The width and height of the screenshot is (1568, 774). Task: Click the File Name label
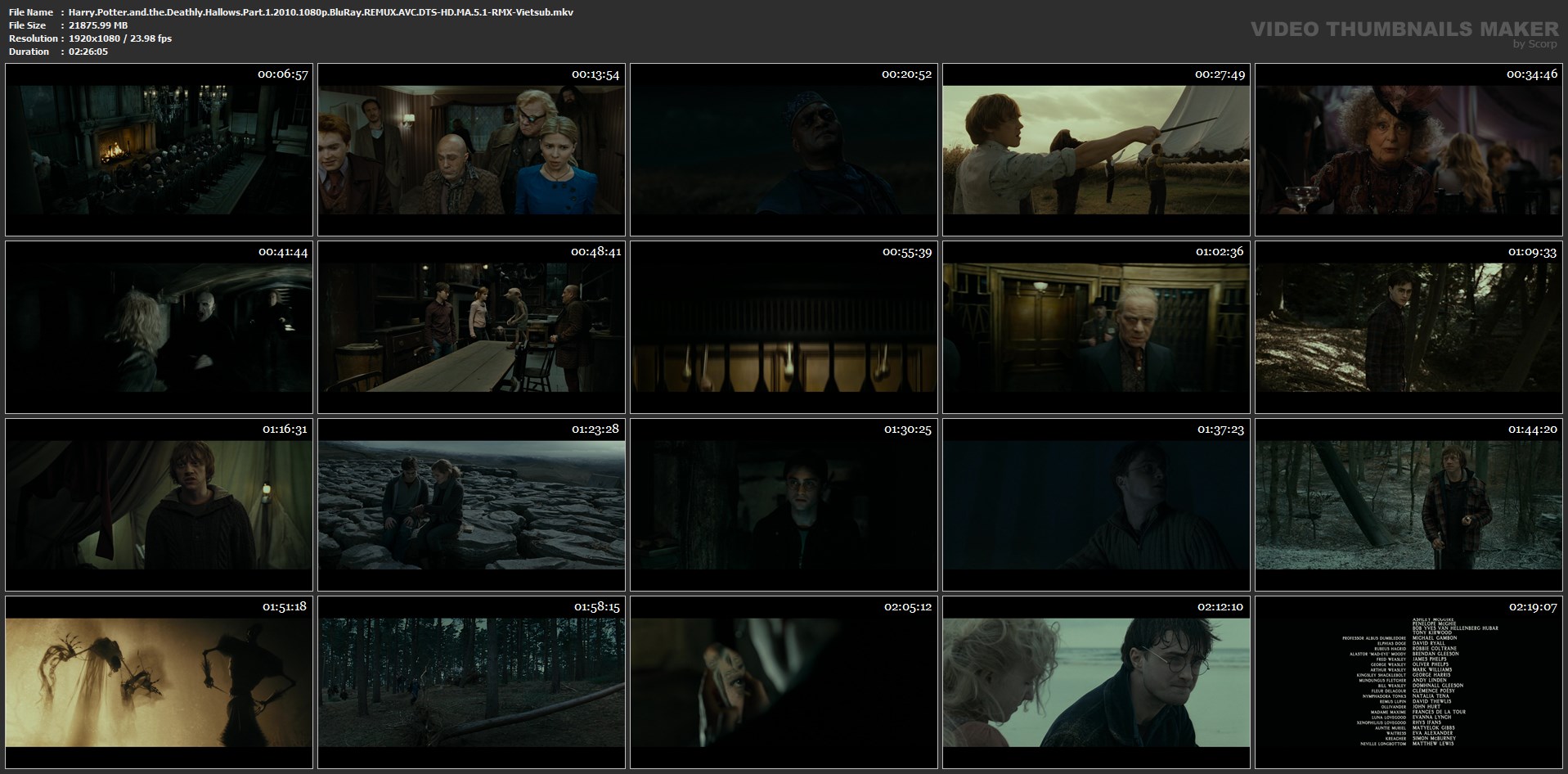[31, 12]
